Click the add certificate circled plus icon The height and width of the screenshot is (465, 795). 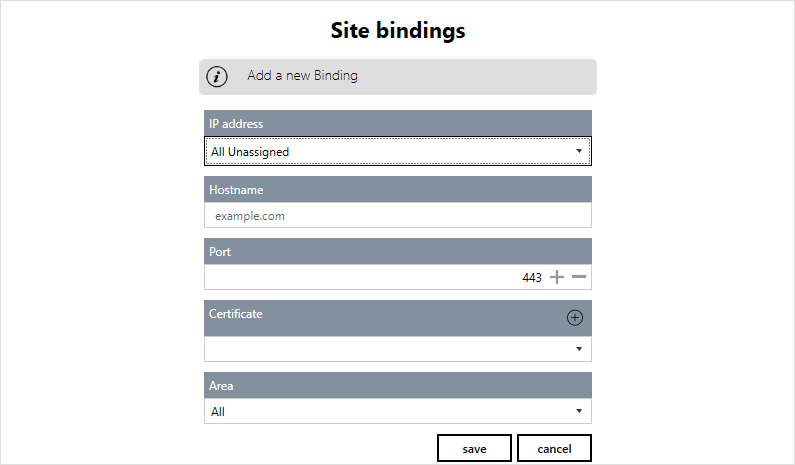click(575, 318)
